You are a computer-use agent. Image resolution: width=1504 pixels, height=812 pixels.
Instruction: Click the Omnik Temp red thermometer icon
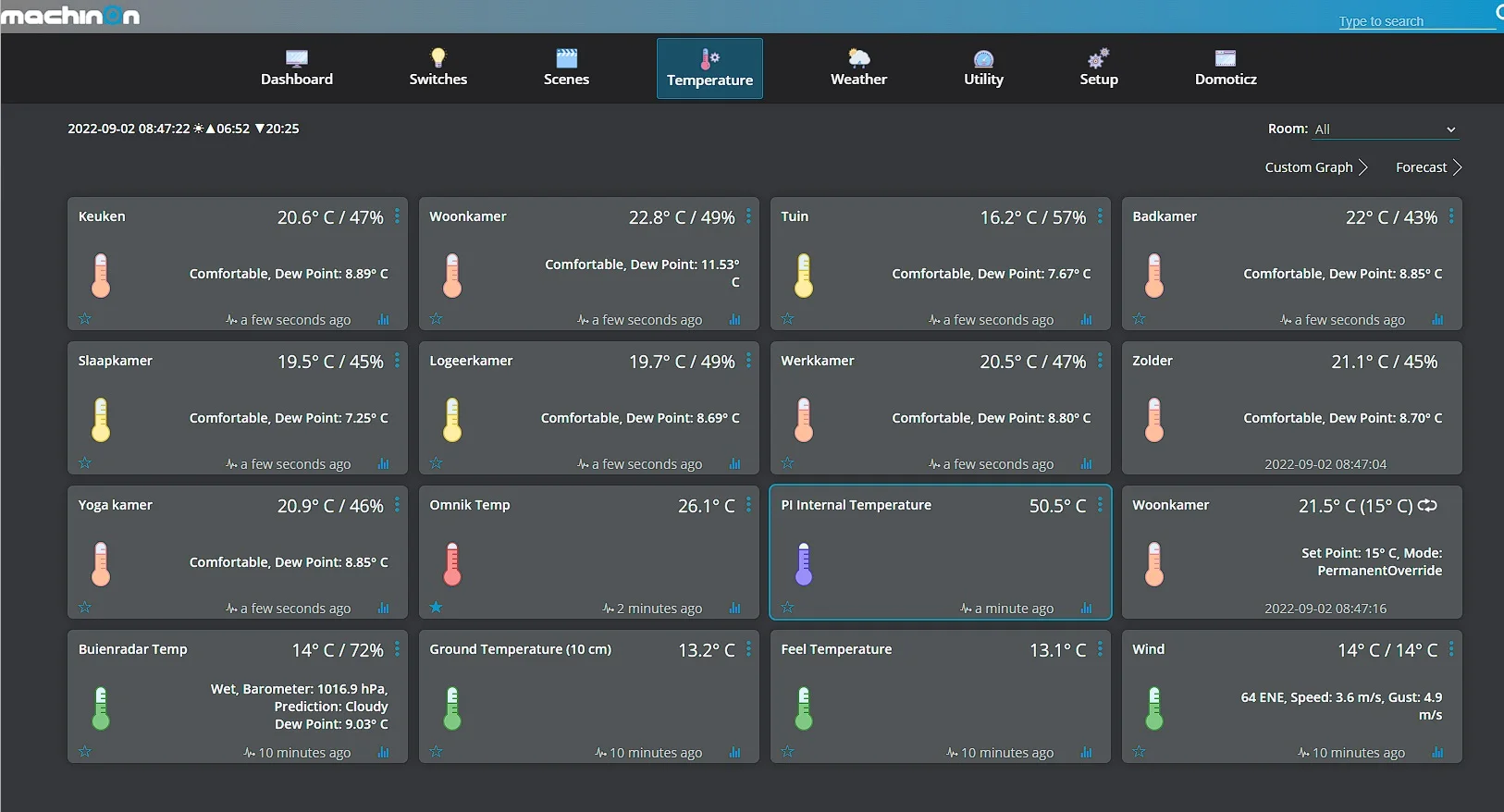point(452,564)
